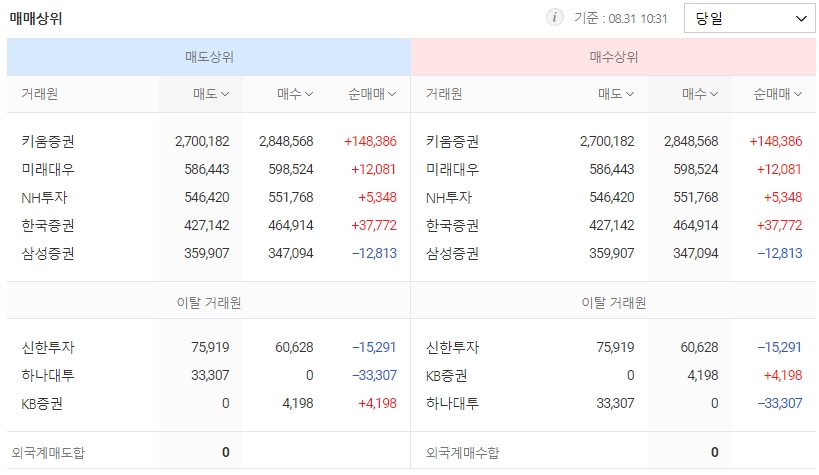Click +148,386 net value in 매도상위 table
This screenshot has width=819, height=475.
370,141
